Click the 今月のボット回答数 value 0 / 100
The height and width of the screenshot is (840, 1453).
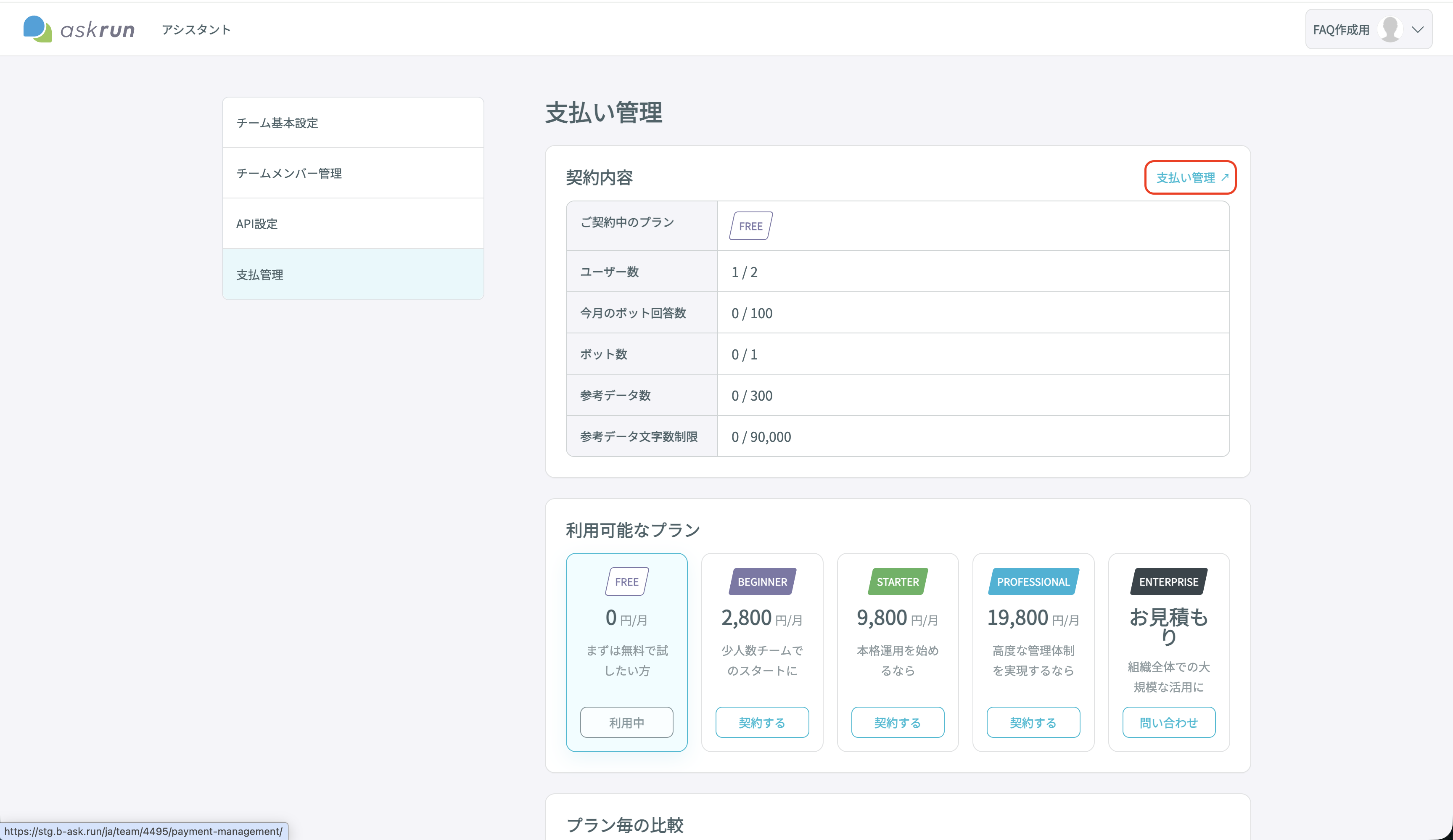752,314
